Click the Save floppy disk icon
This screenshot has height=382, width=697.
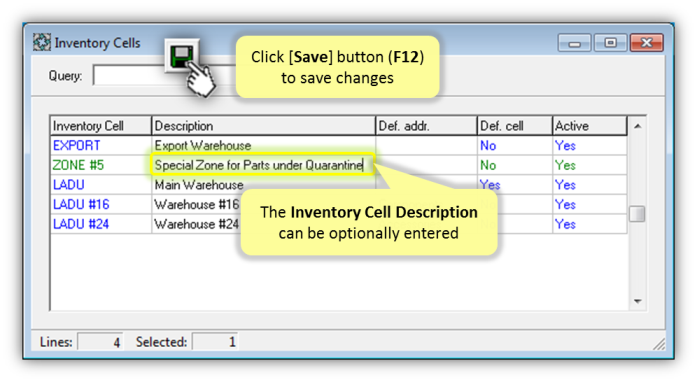pyautogui.click(x=181, y=56)
